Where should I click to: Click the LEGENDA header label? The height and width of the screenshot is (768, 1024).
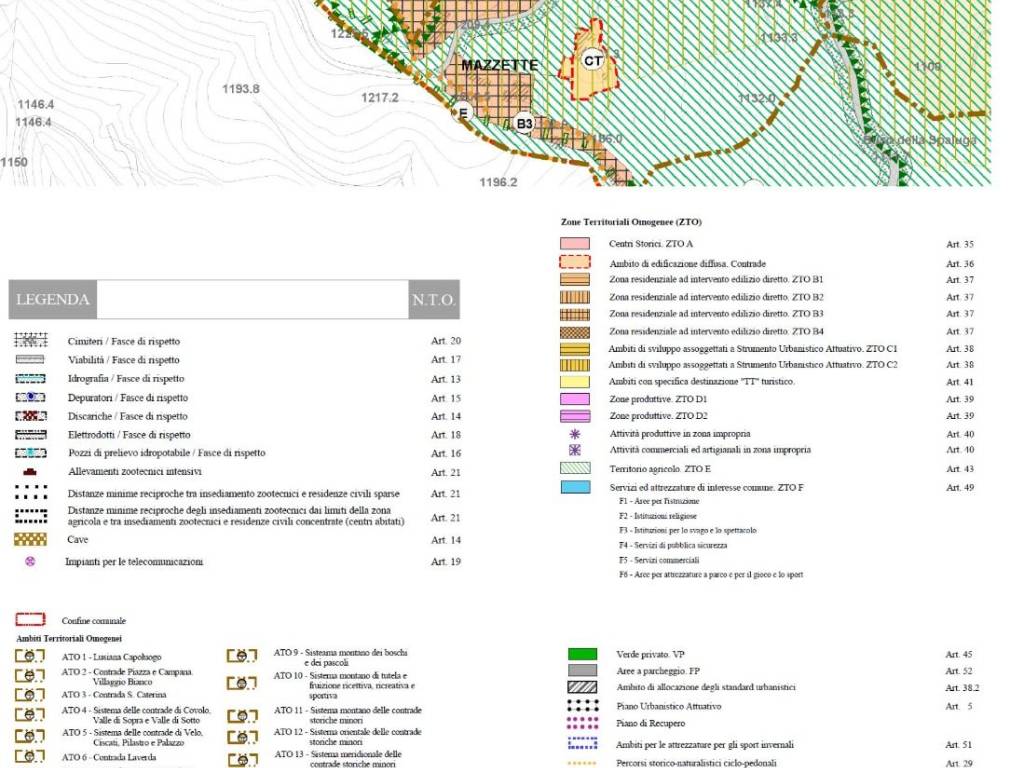[52, 300]
